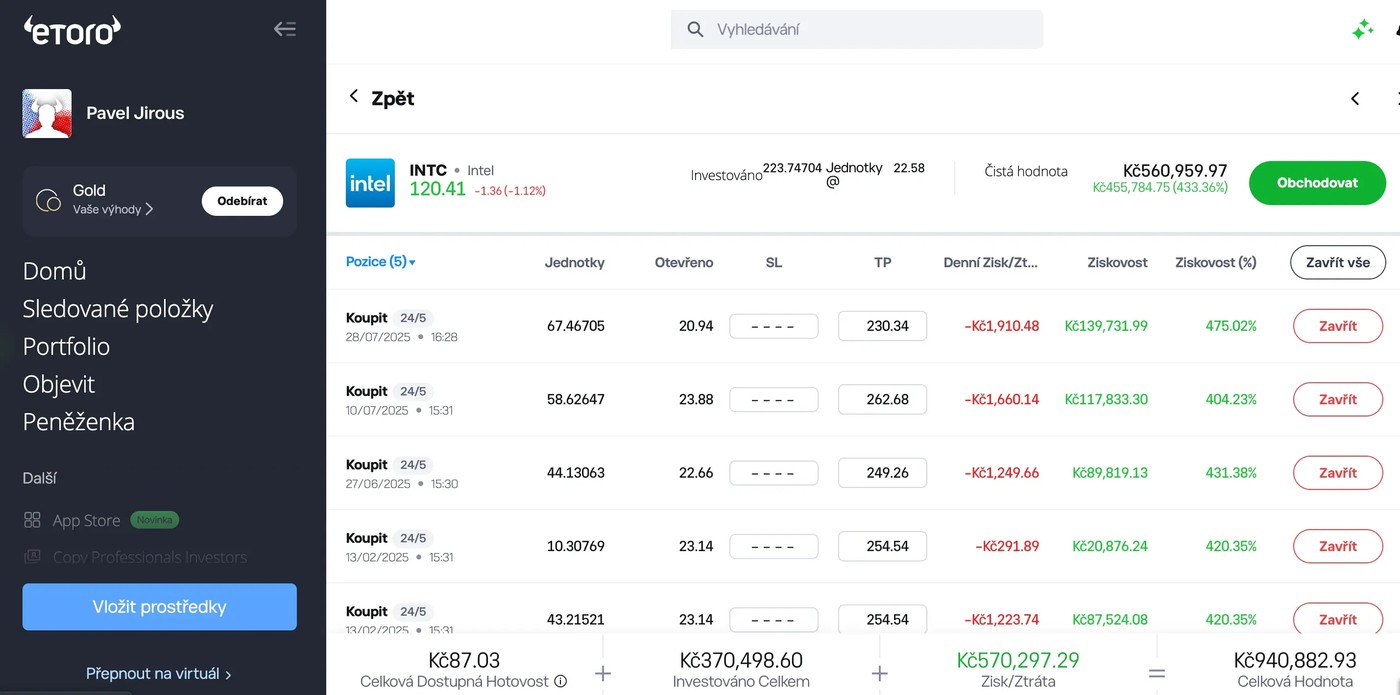Click the green sparkle AI icon
This screenshot has height=695, width=1400.
(x=1362, y=30)
